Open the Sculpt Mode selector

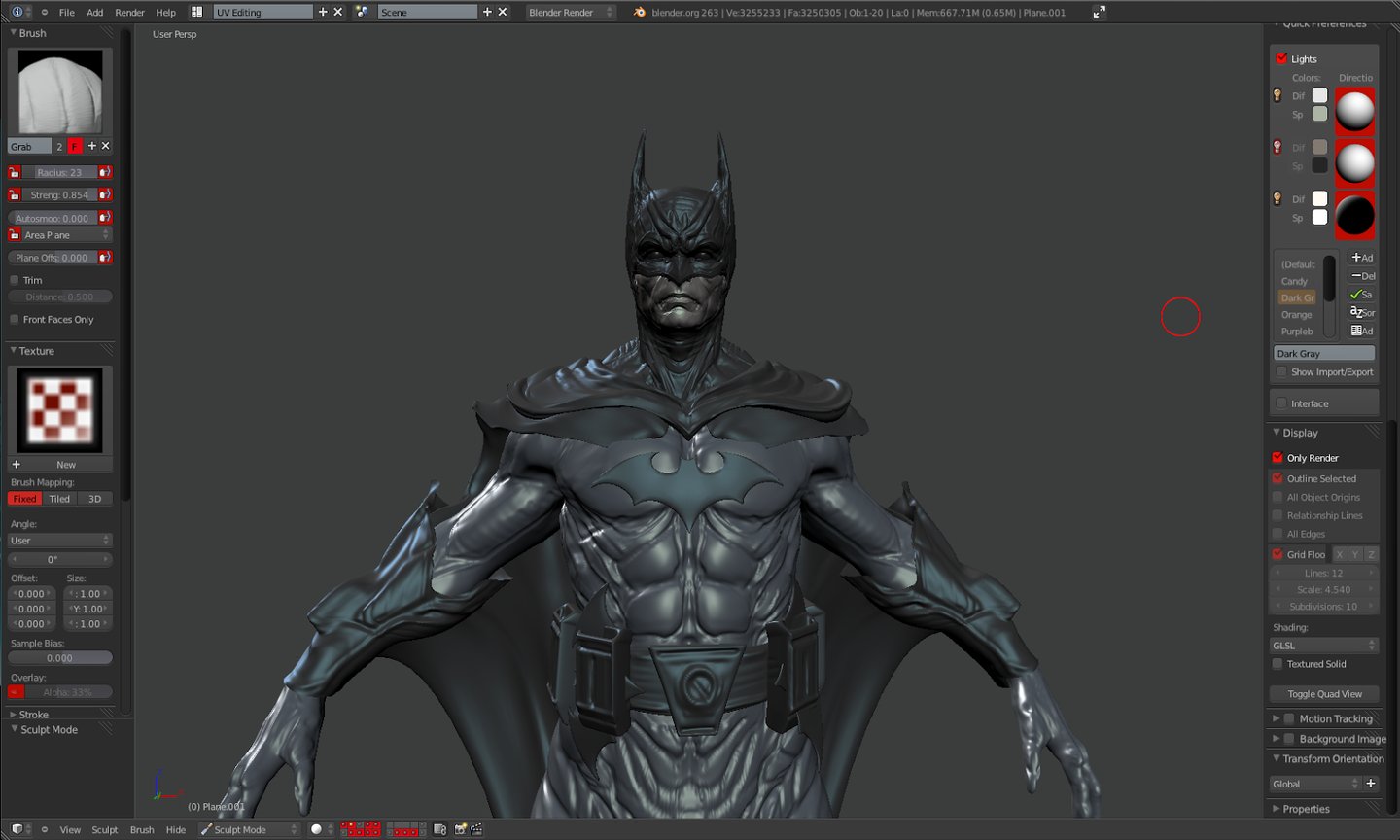[249, 829]
